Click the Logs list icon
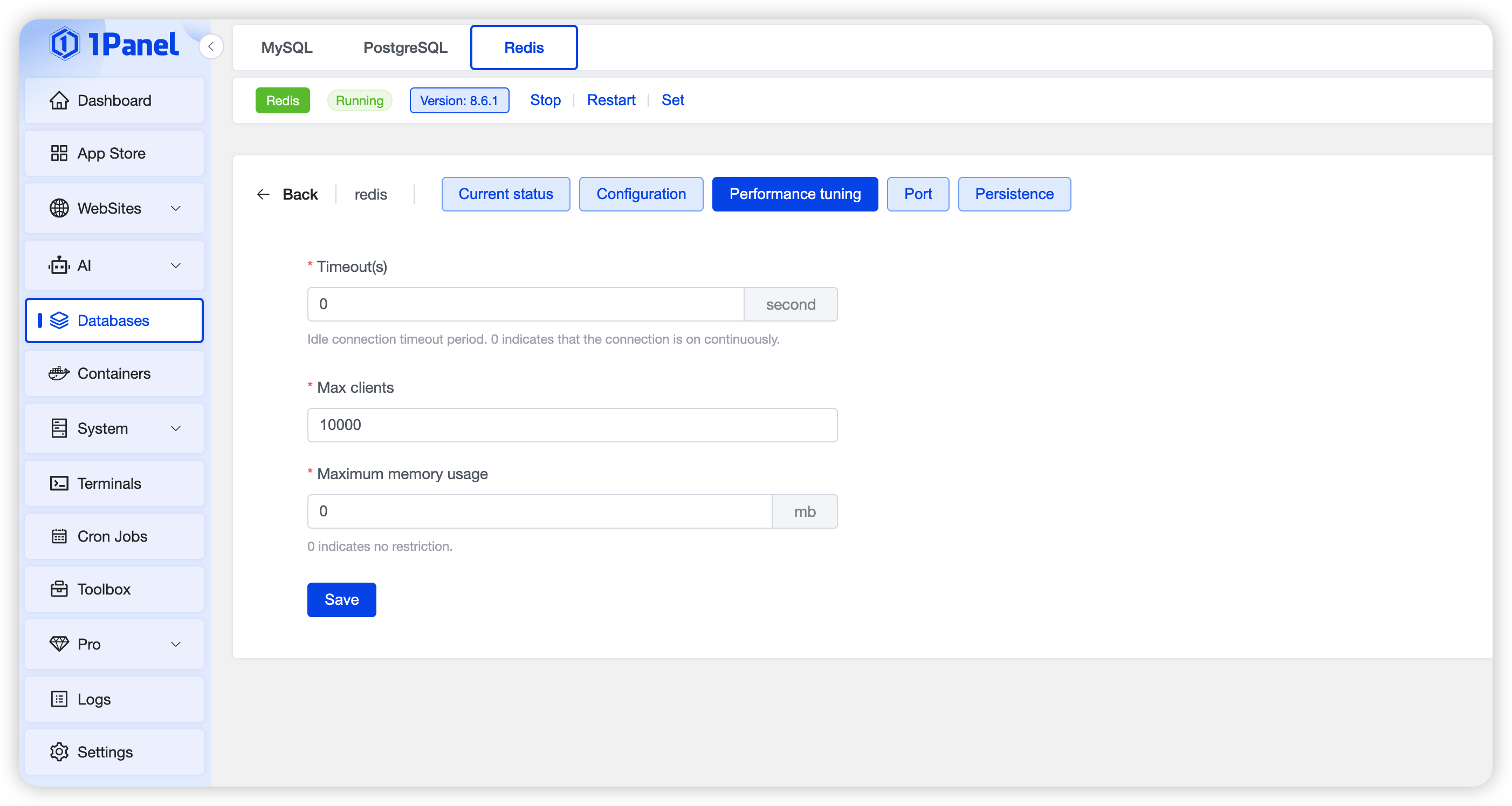This screenshot has width=1512, height=806. [x=59, y=699]
